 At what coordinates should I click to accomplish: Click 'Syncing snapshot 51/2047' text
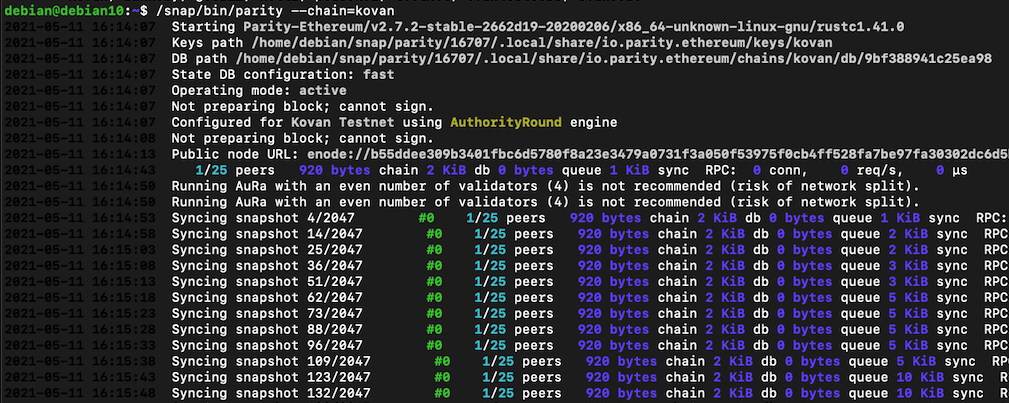266,281
